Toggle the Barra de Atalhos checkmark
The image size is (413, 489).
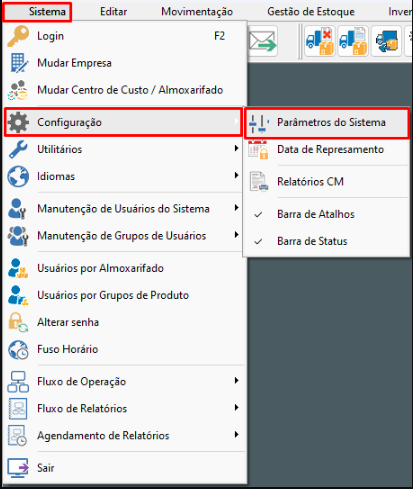(258, 214)
